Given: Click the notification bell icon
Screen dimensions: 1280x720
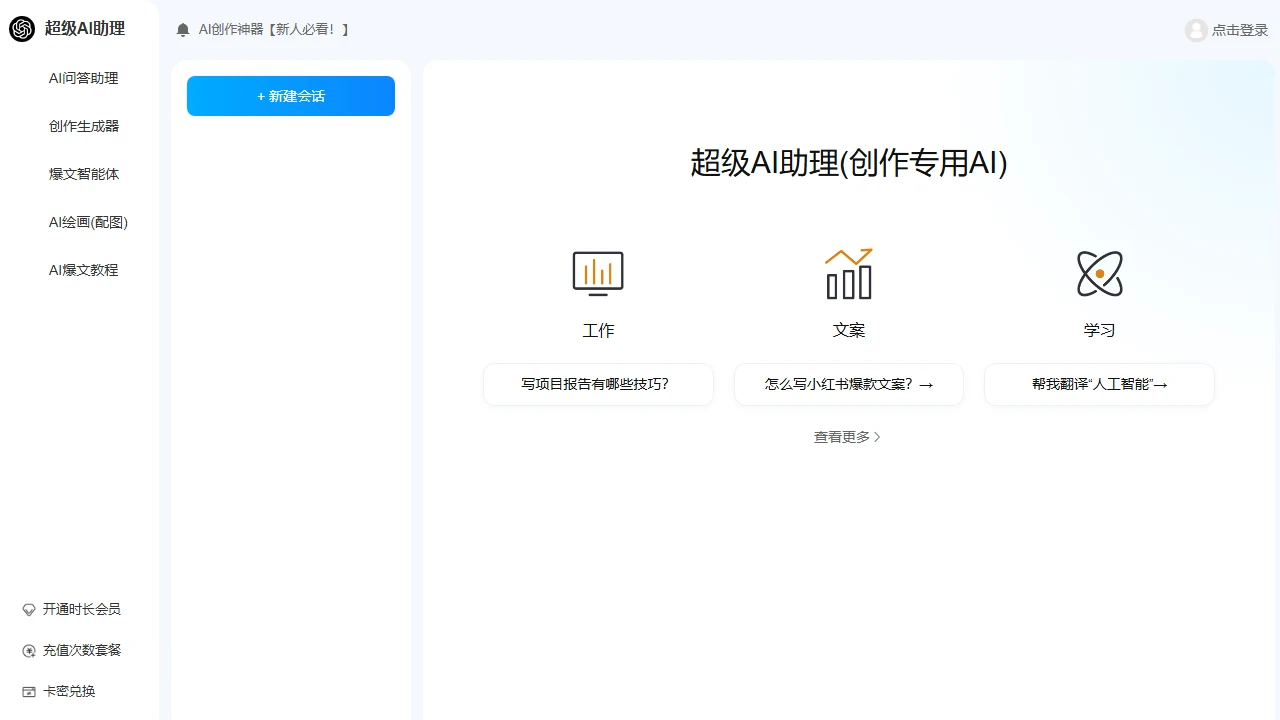Looking at the screenshot, I should [x=182, y=29].
